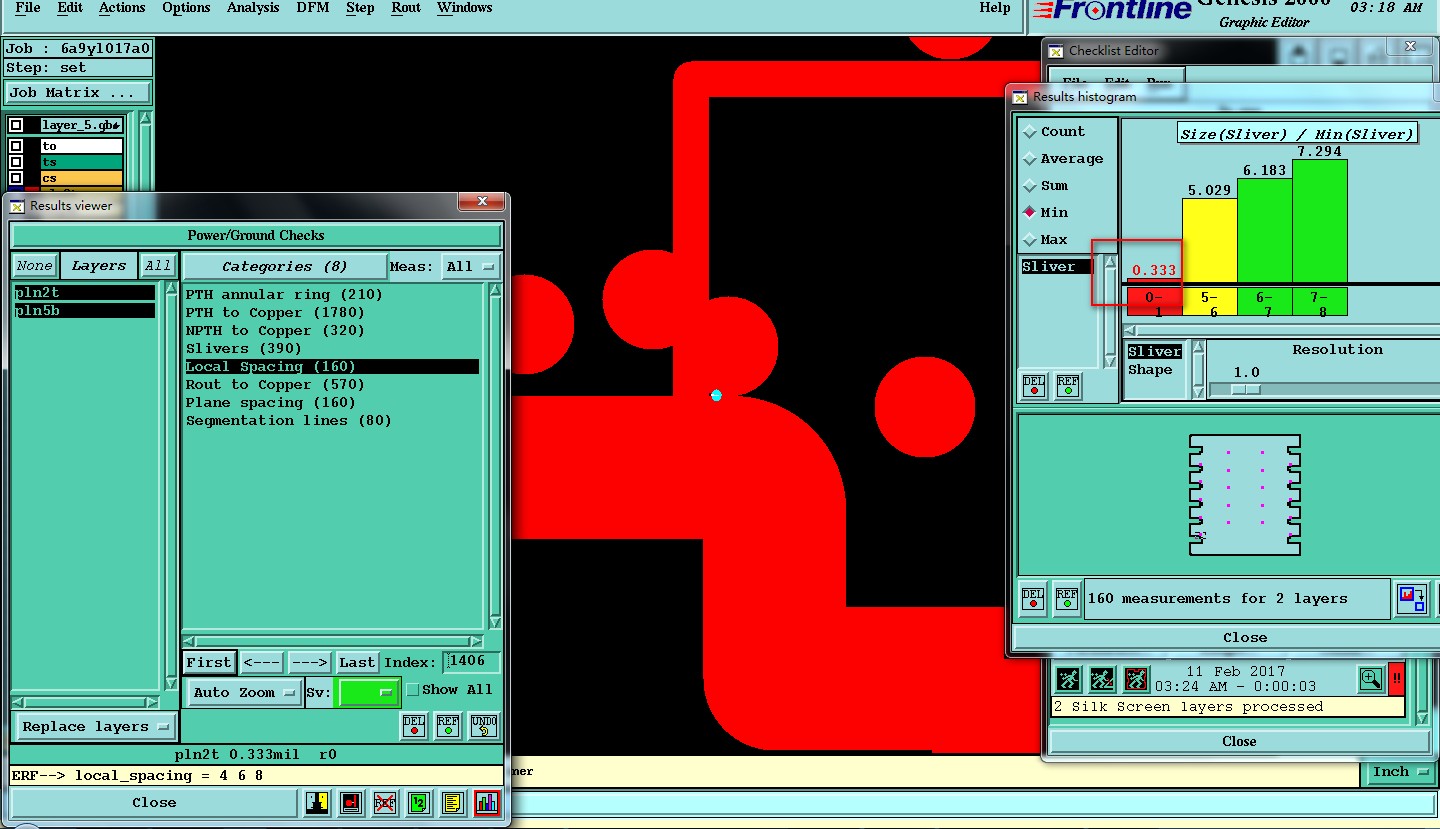Select 'PTH annular ring (210)' category

(x=284, y=295)
